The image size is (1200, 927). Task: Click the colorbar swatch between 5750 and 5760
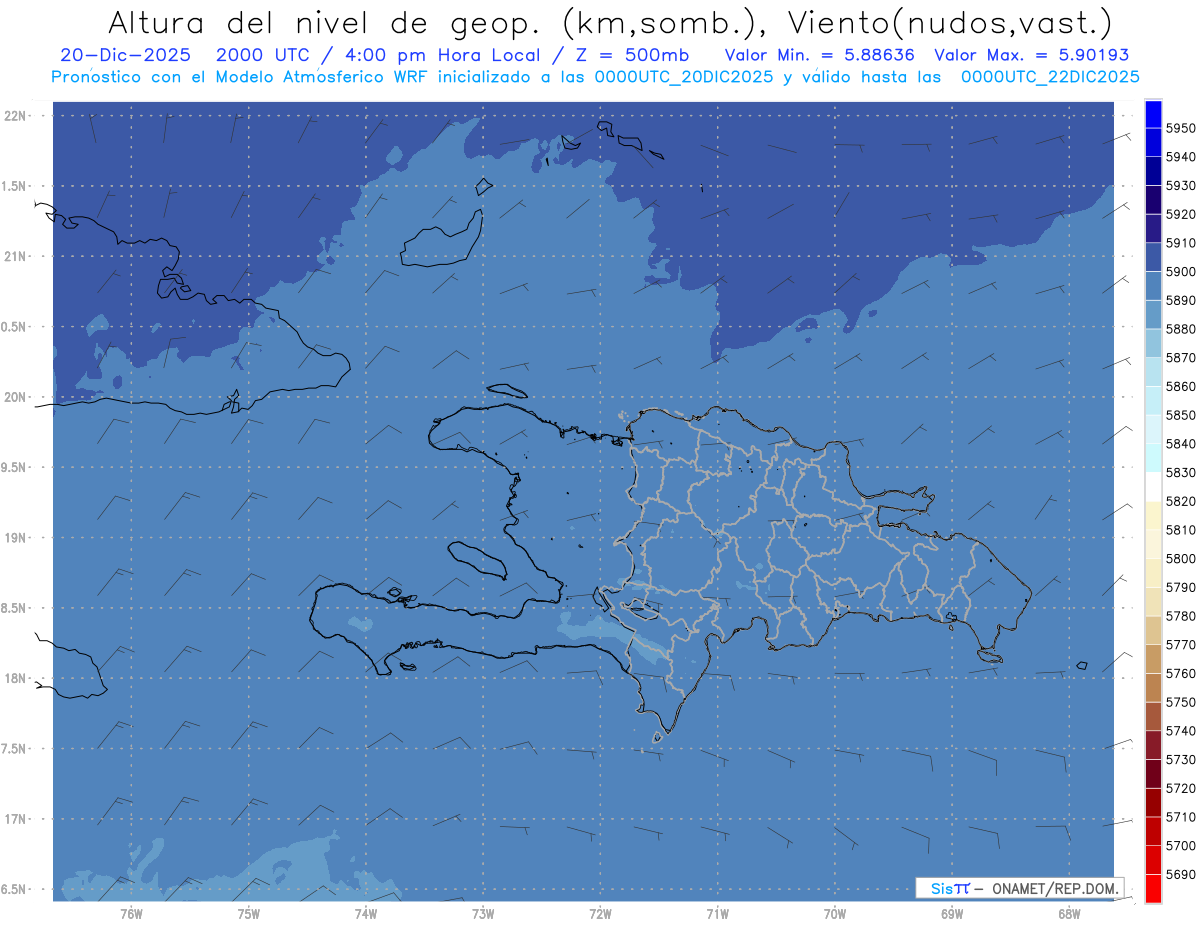[1153, 687]
